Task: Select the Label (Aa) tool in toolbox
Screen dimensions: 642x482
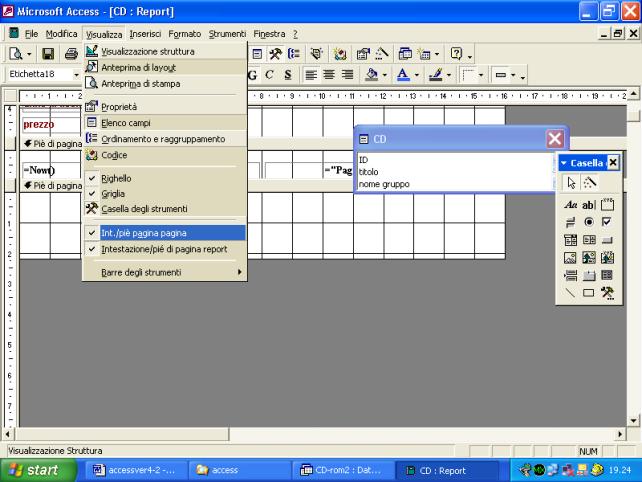Action: [x=570, y=204]
